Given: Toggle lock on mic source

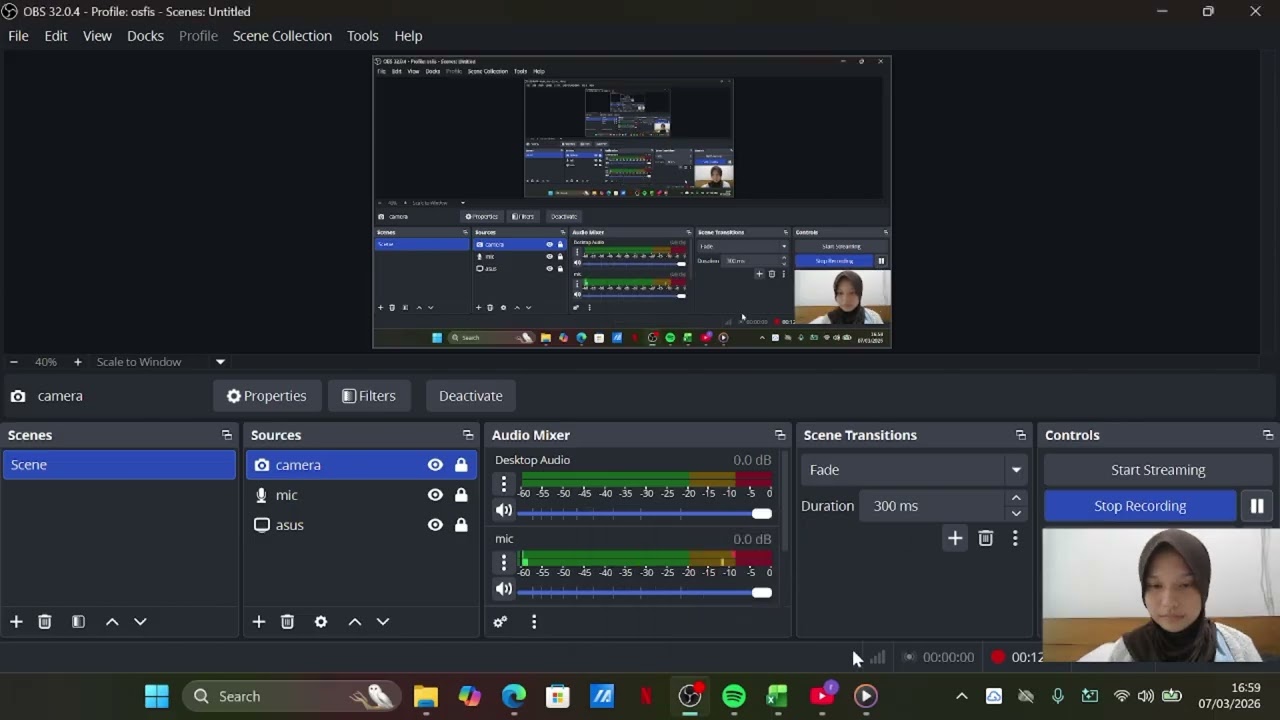Looking at the screenshot, I should click(x=461, y=495).
